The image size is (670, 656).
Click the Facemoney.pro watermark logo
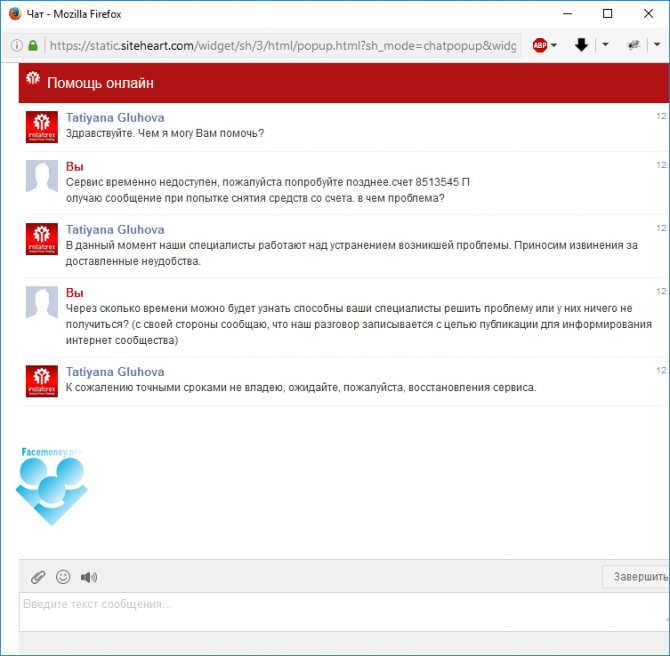(52, 486)
